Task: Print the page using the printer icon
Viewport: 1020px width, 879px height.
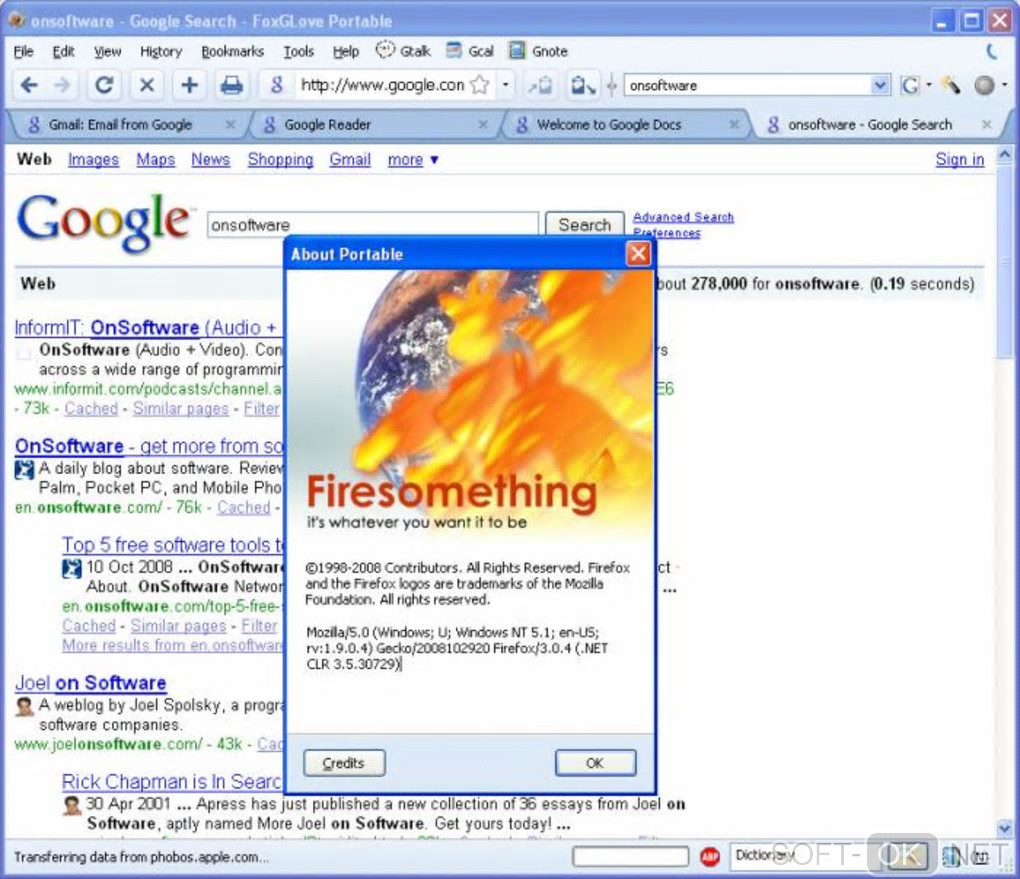Action: pyautogui.click(x=231, y=85)
